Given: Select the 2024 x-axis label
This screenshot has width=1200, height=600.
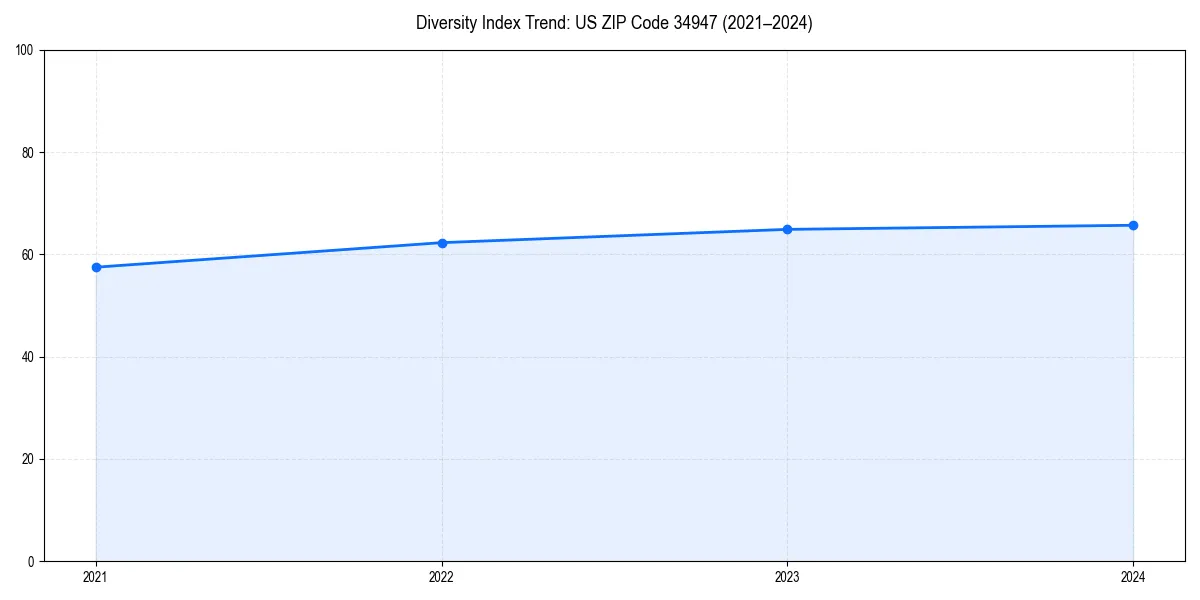Looking at the screenshot, I should [x=1133, y=576].
